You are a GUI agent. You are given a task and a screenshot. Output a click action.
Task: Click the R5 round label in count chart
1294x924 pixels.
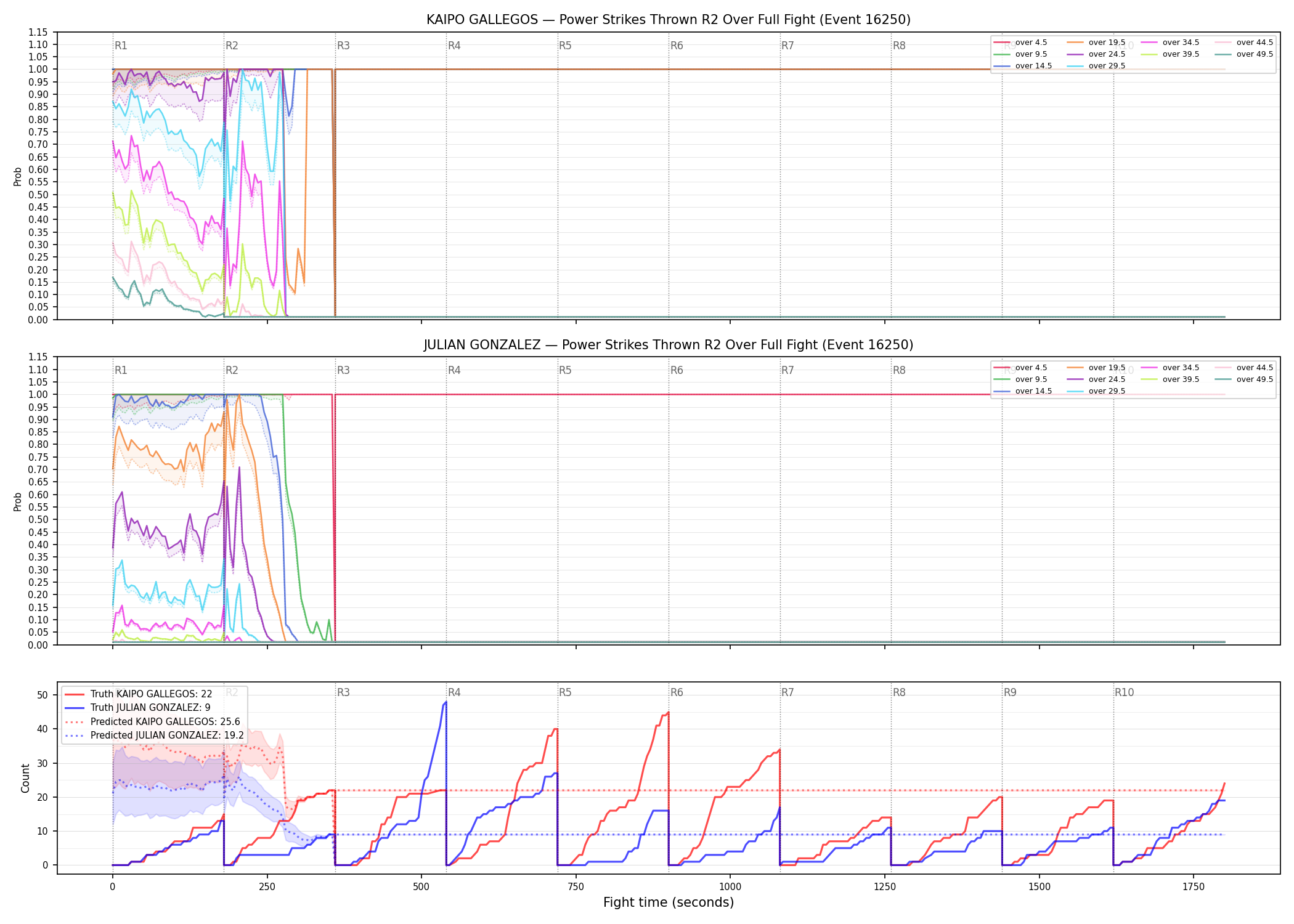pyautogui.click(x=565, y=692)
